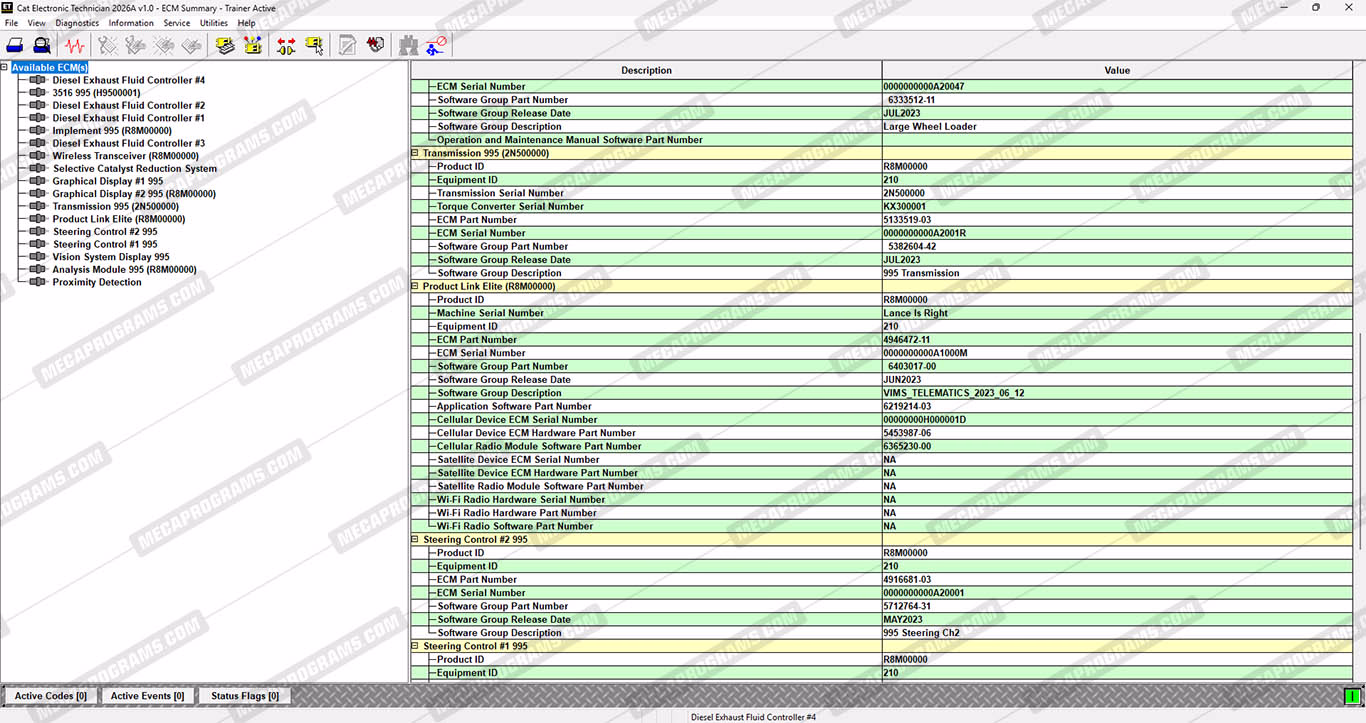Click the Active Codes [0] button

(51, 696)
